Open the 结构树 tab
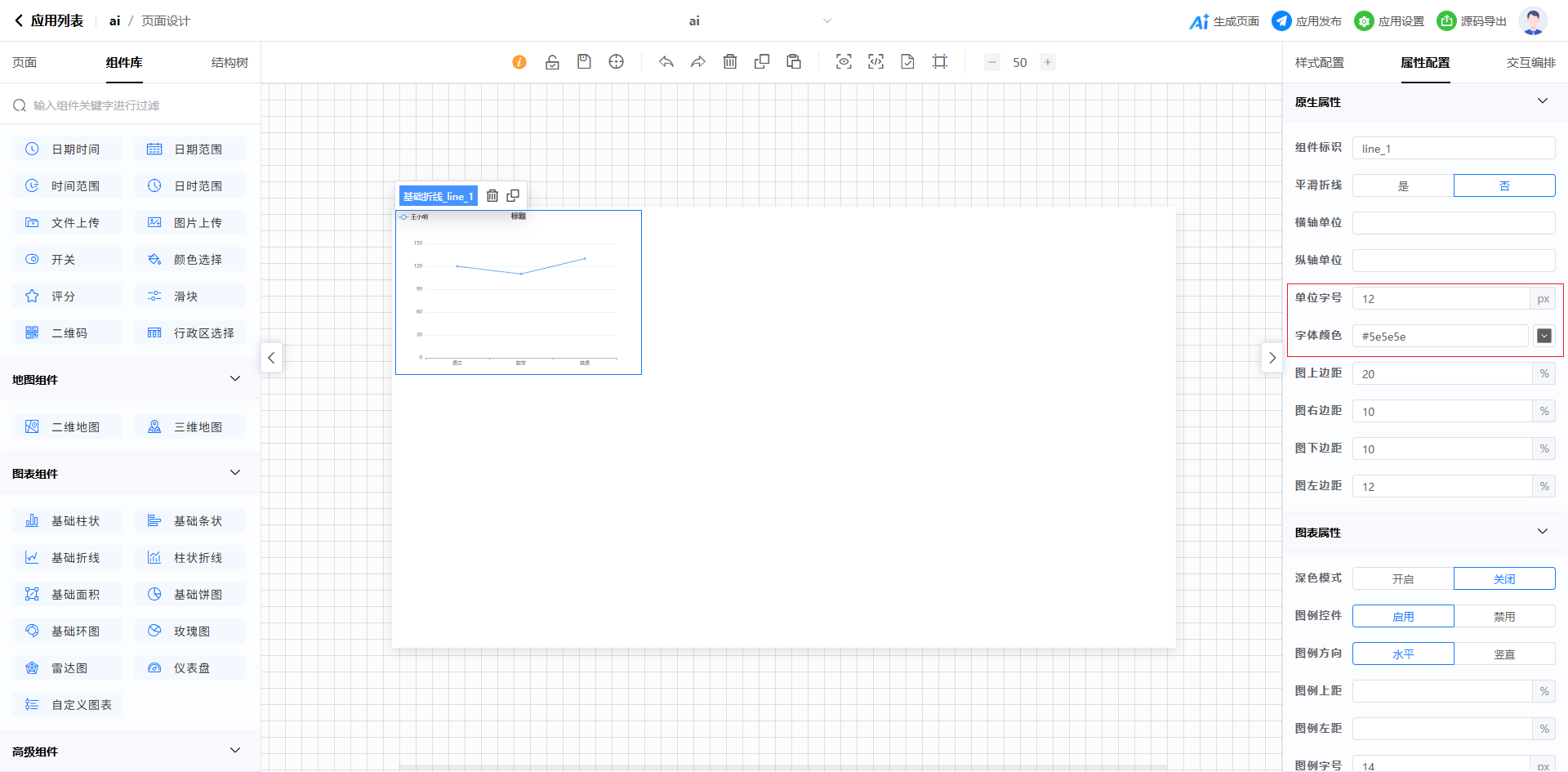This screenshot has height=772, width=1568. [229, 63]
